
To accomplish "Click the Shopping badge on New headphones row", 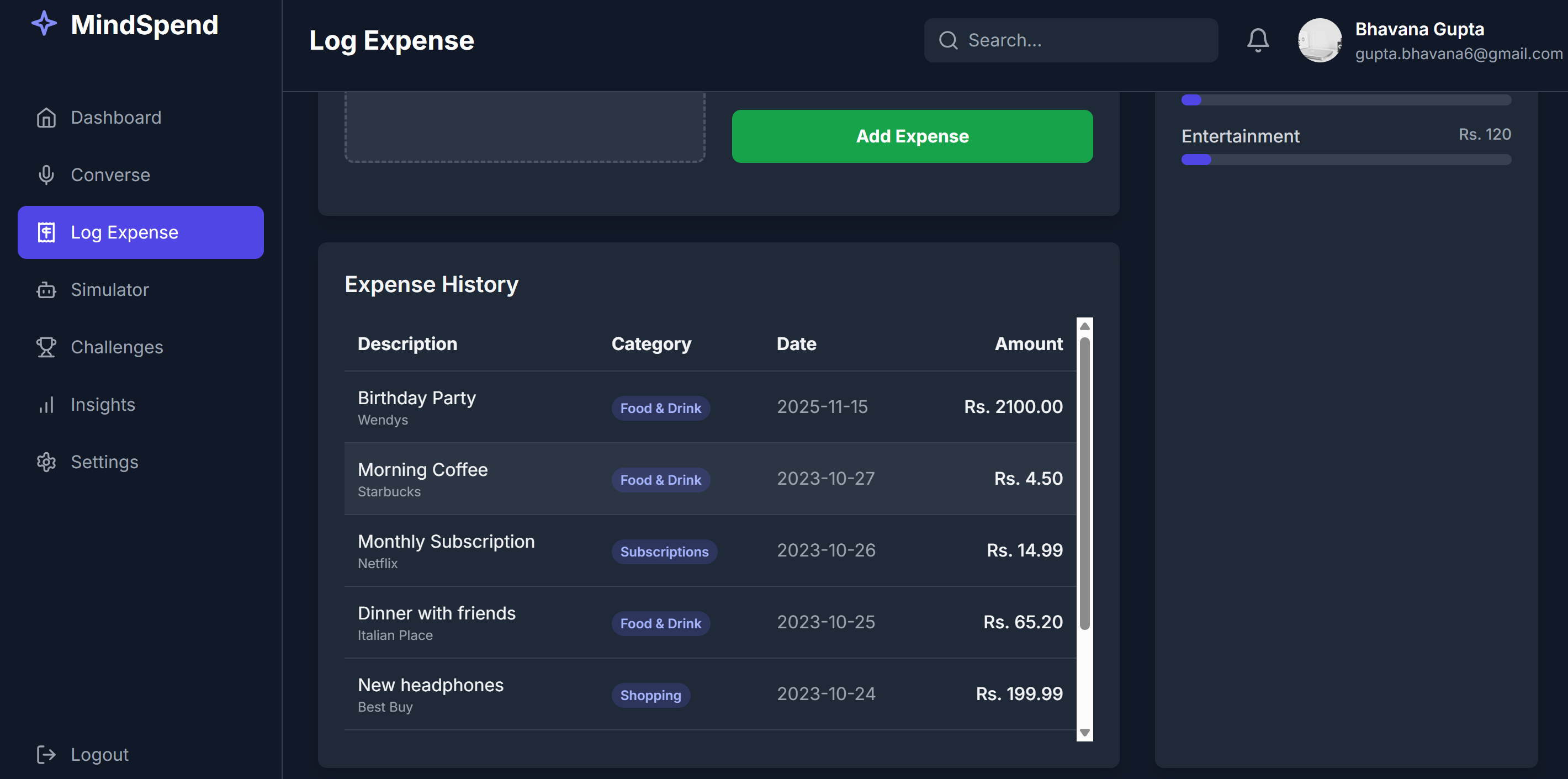I will point(651,695).
